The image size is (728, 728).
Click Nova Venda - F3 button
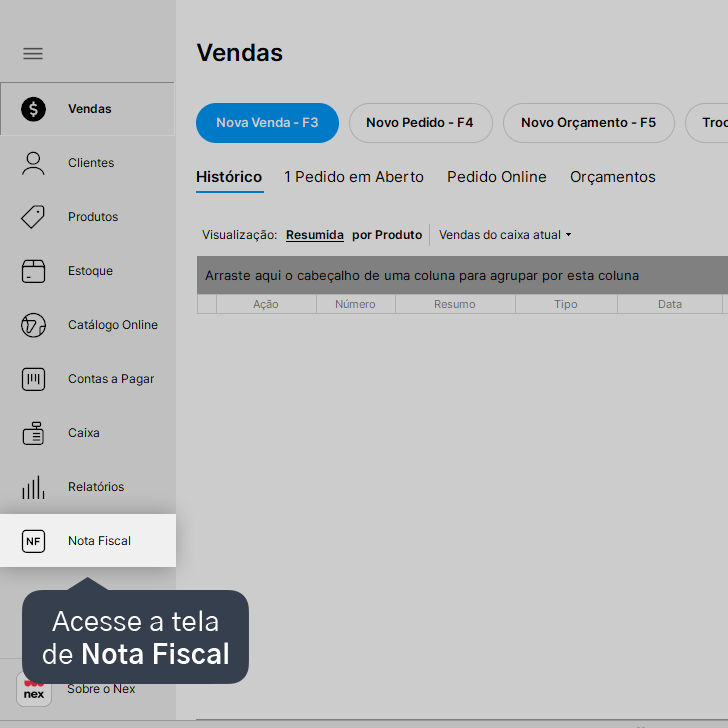coord(267,123)
